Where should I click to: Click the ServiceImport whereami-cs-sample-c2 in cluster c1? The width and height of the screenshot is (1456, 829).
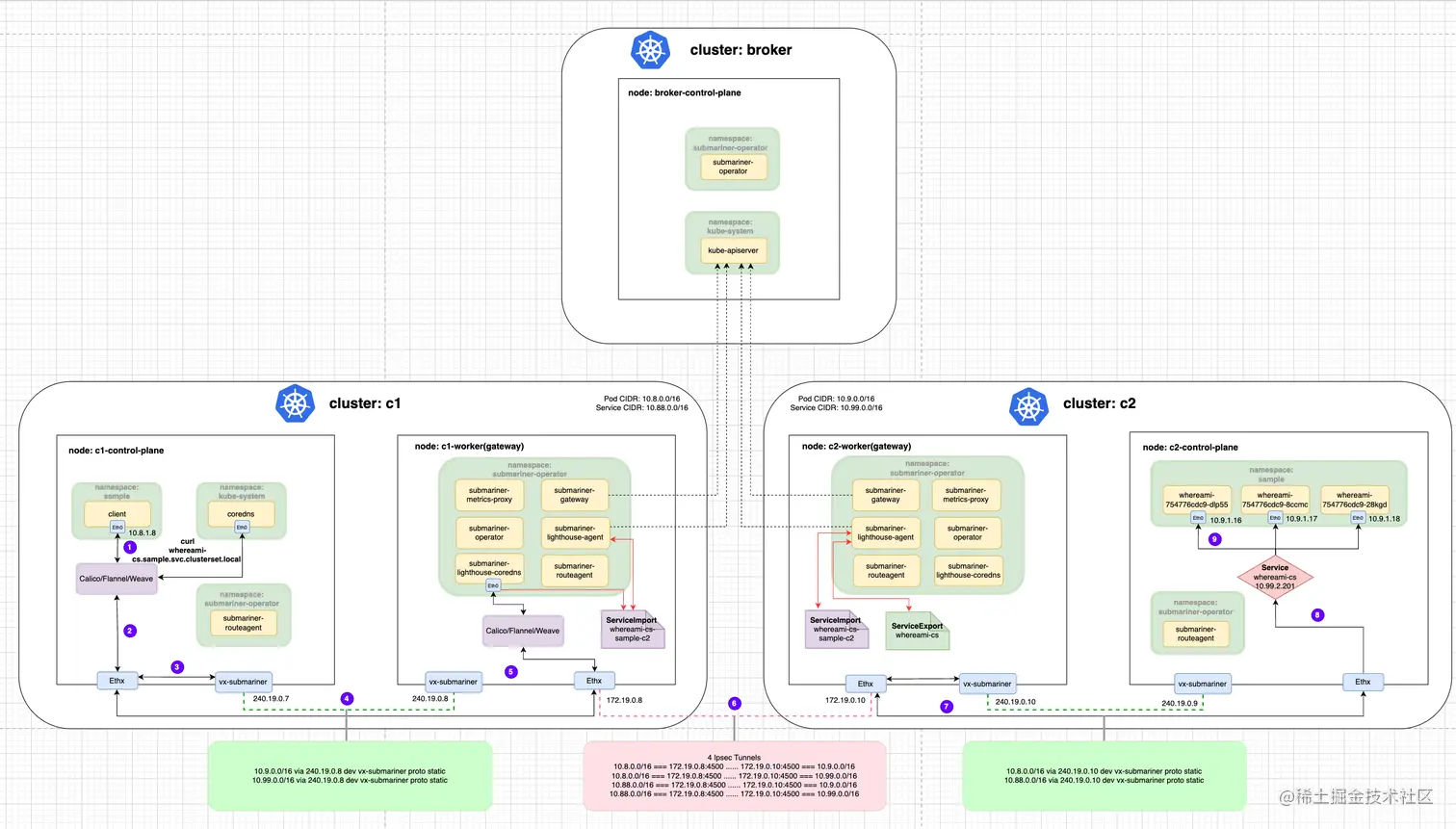[x=632, y=629]
